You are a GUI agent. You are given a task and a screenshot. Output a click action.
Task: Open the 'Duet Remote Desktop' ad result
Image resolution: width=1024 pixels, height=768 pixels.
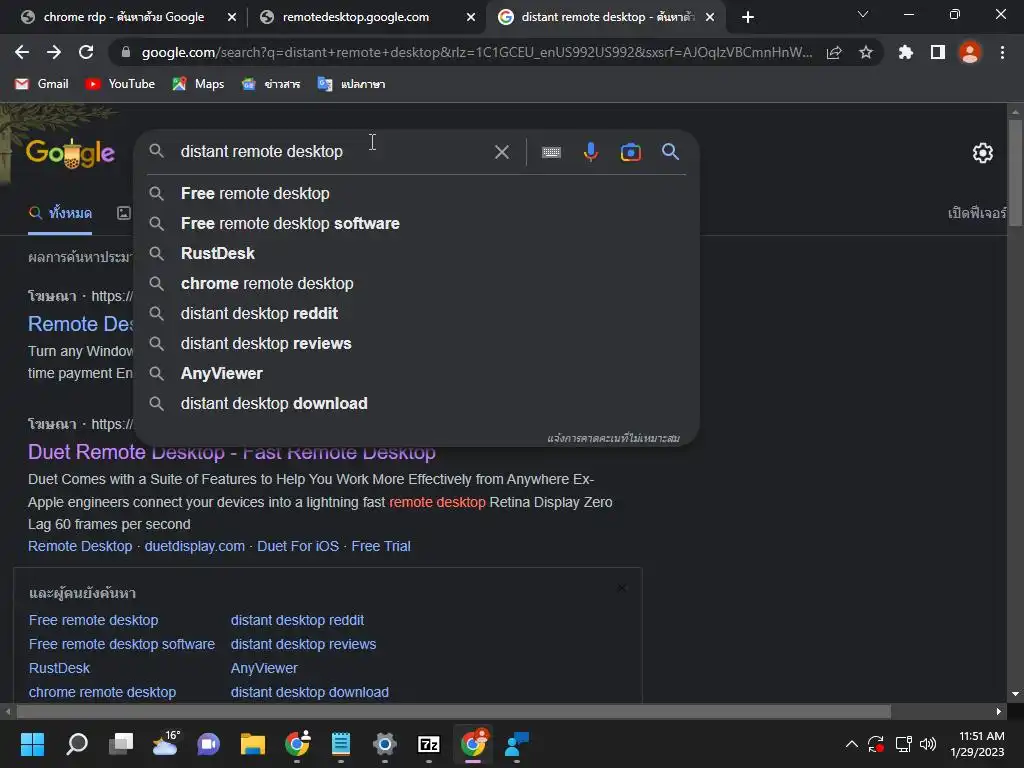click(231, 452)
